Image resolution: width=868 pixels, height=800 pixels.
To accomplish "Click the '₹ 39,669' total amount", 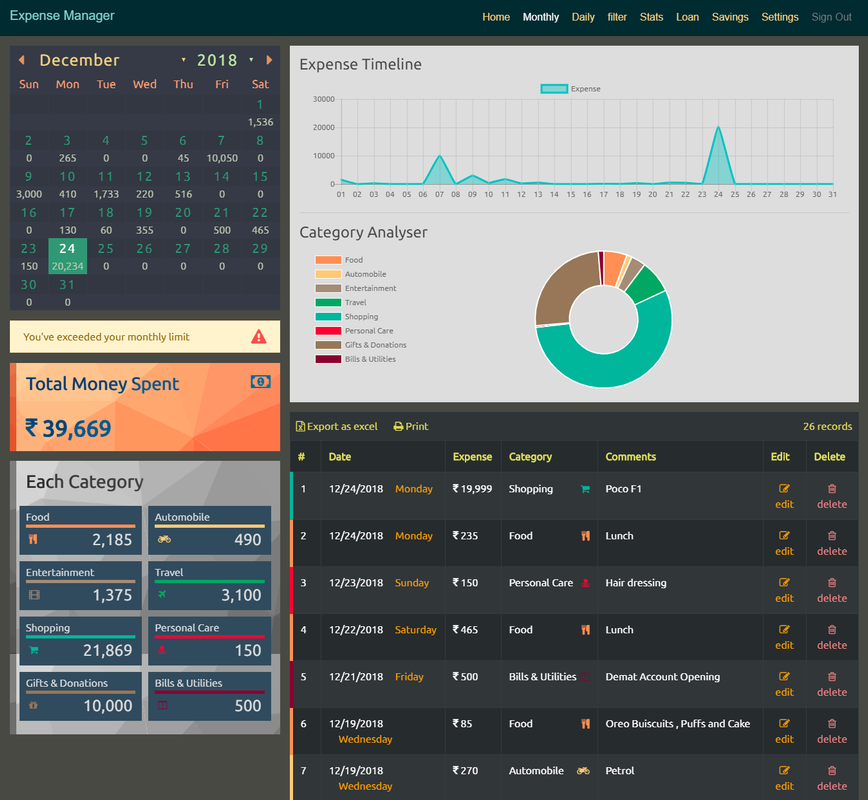I will 69,429.
